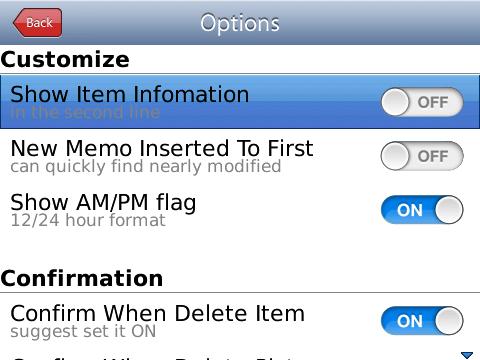Click the Confirmation section header

click(82, 278)
